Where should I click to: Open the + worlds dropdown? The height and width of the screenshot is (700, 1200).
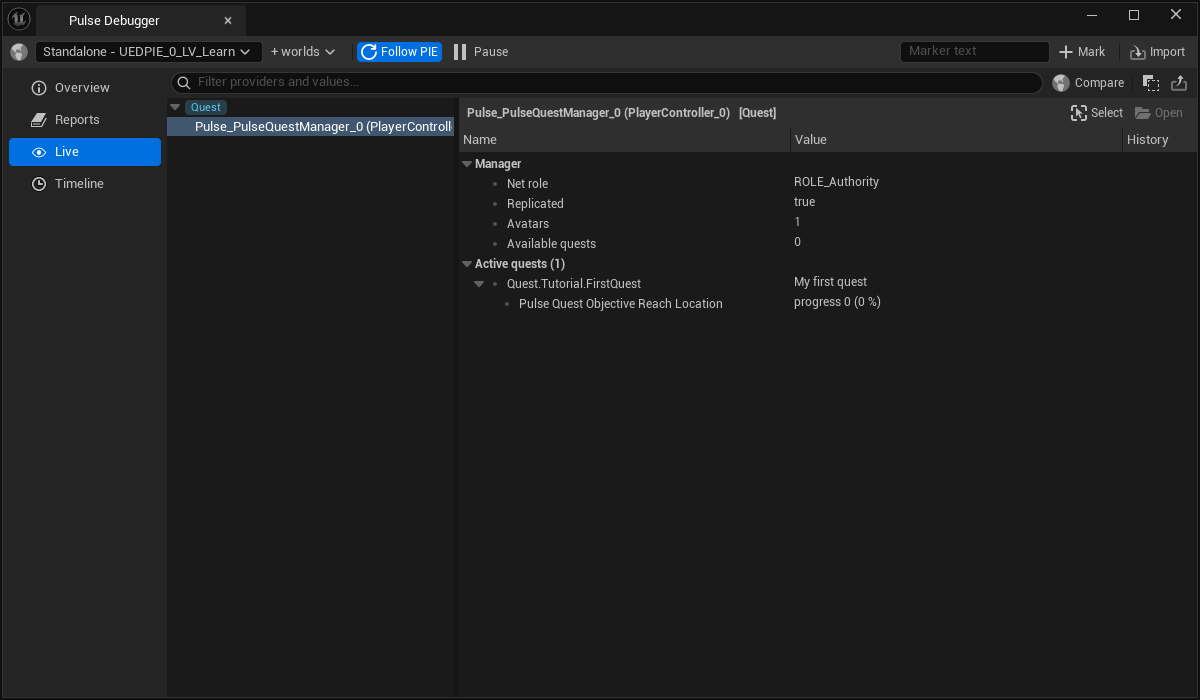[303, 52]
